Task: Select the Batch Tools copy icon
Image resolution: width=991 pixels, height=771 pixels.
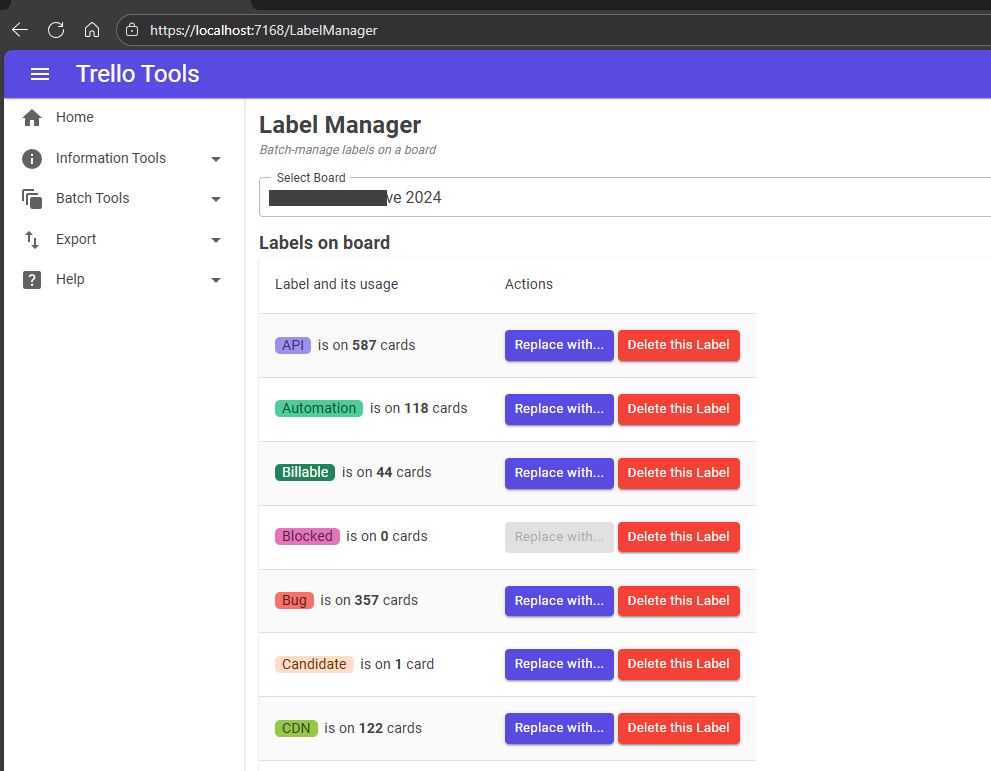Action: (x=31, y=198)
